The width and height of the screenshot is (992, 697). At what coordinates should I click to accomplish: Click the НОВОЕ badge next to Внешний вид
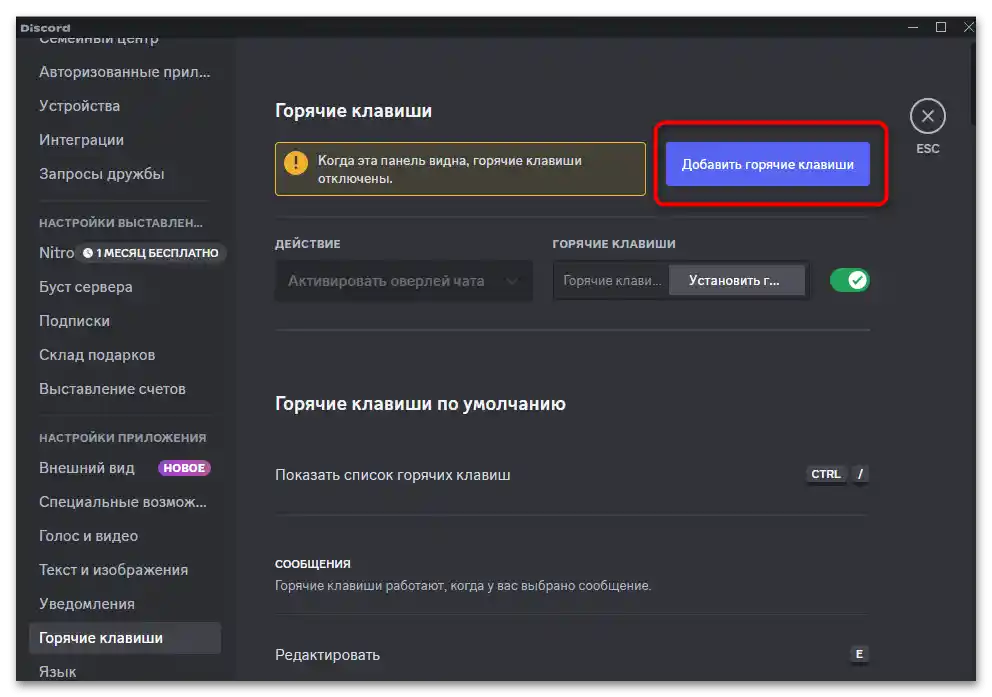pyautogui.click(x=184, y=468)
